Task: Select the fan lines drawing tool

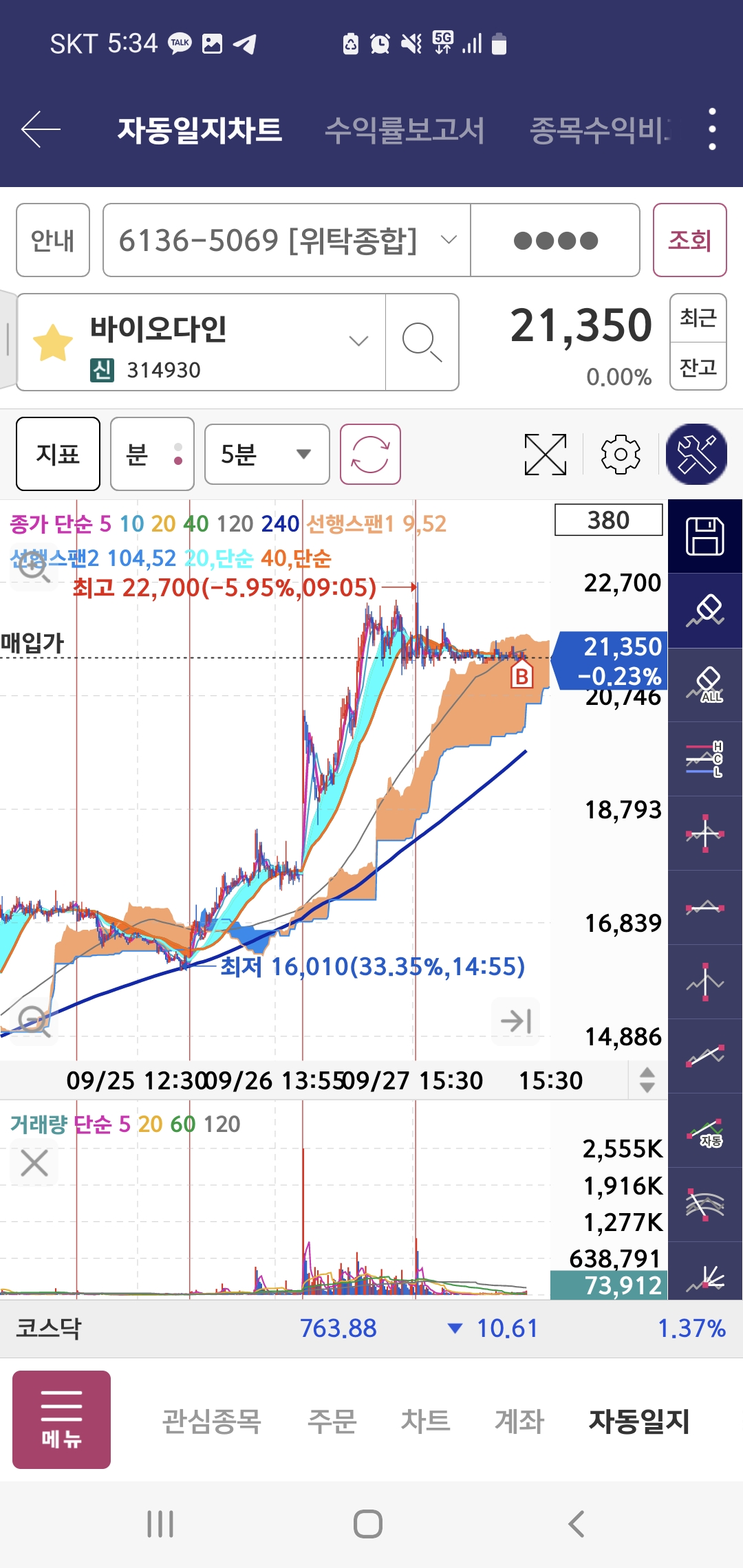Action: (705, 1205)
